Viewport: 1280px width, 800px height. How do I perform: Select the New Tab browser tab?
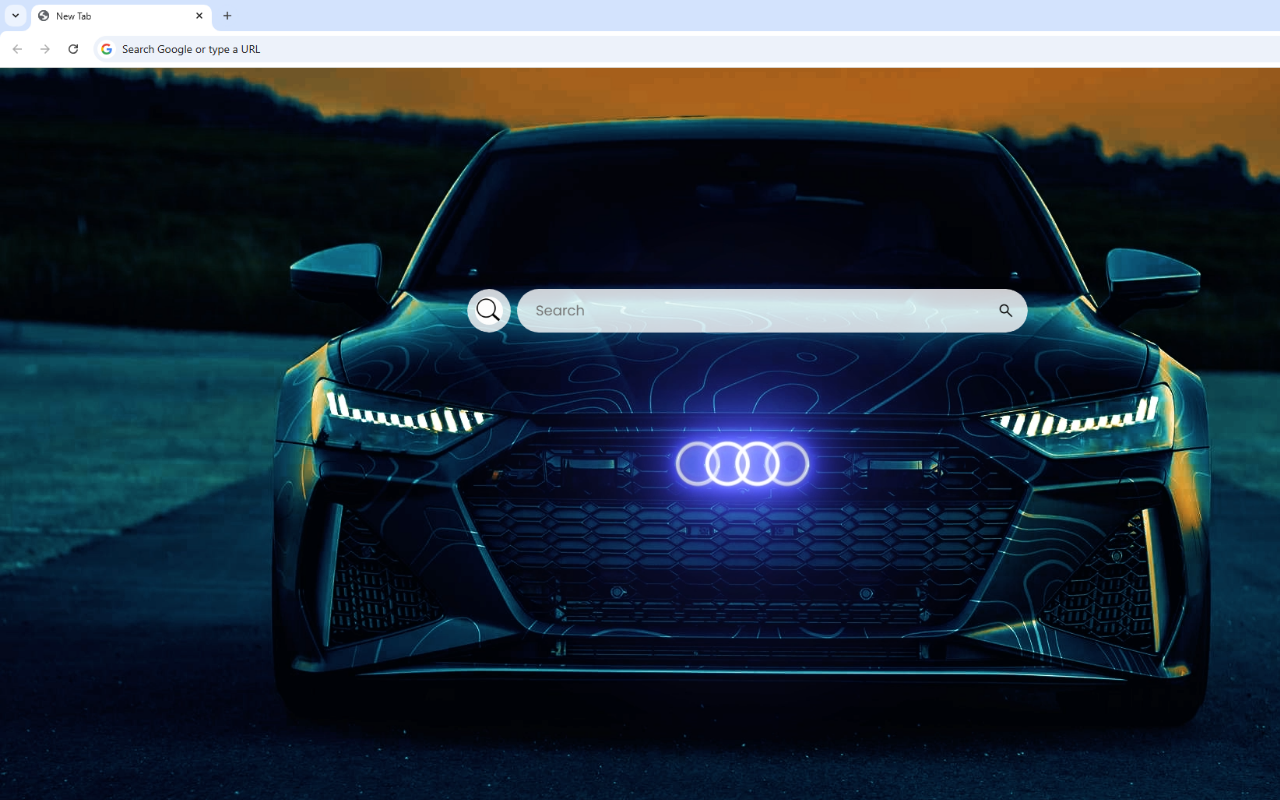click(121, 16)
